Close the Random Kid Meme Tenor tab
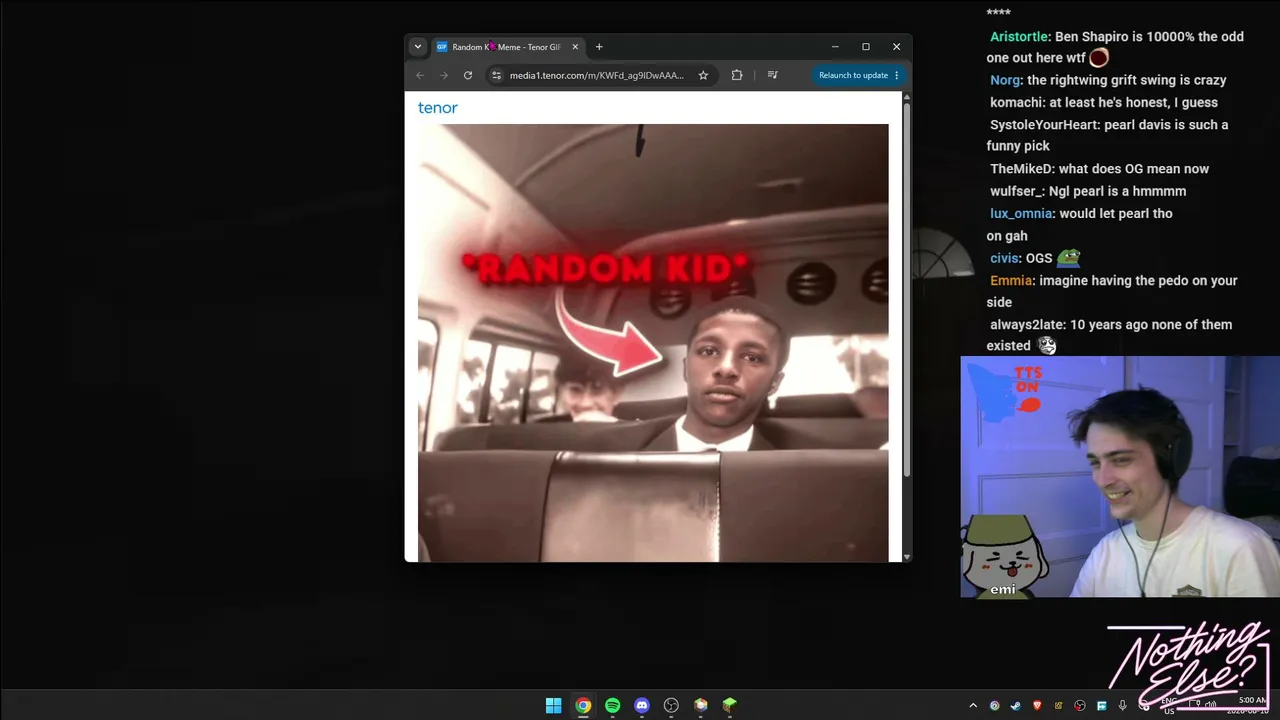 pyautogui.click(x=575, y=47)
